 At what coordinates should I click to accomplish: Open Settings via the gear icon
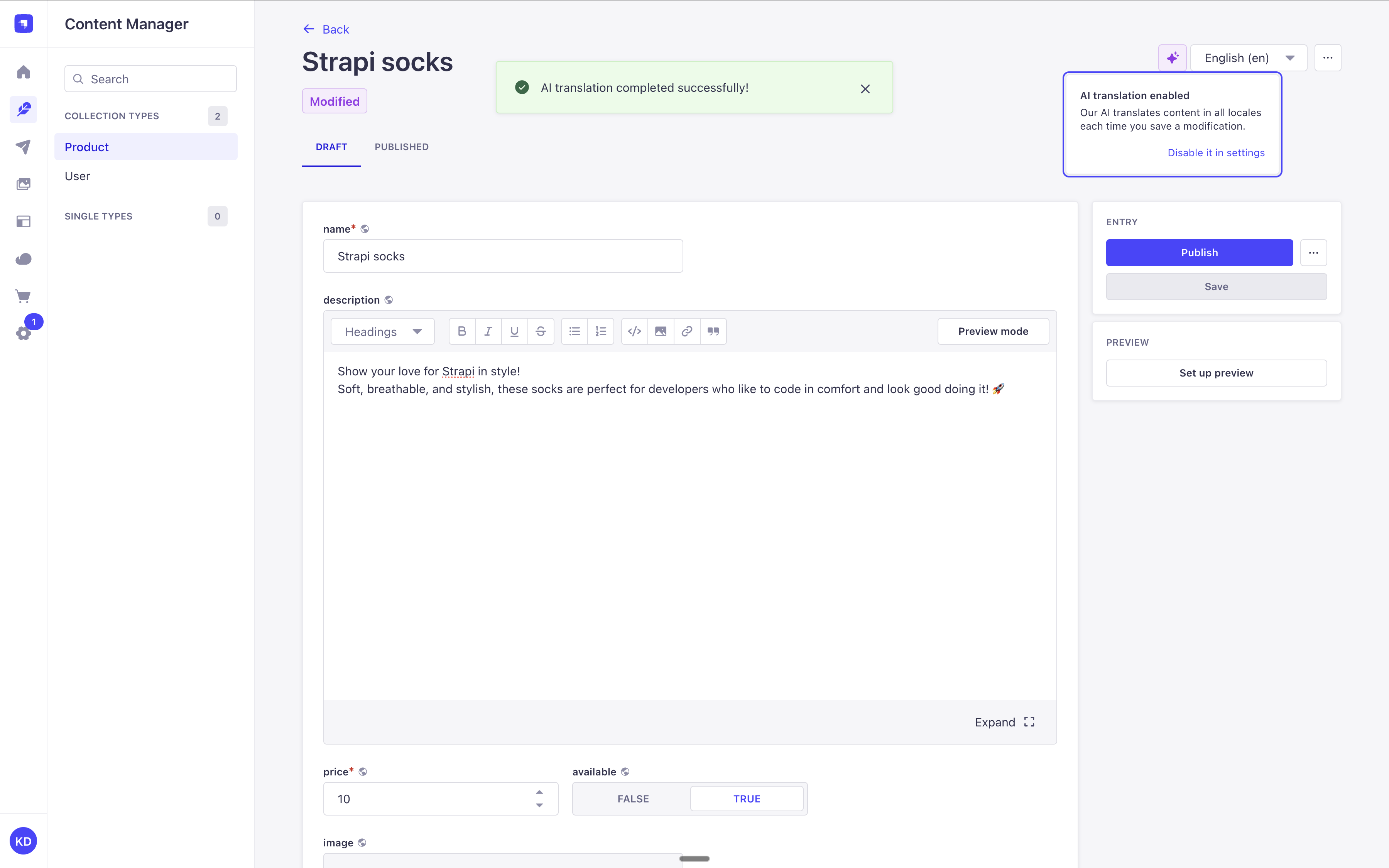[x=23, y=333]
